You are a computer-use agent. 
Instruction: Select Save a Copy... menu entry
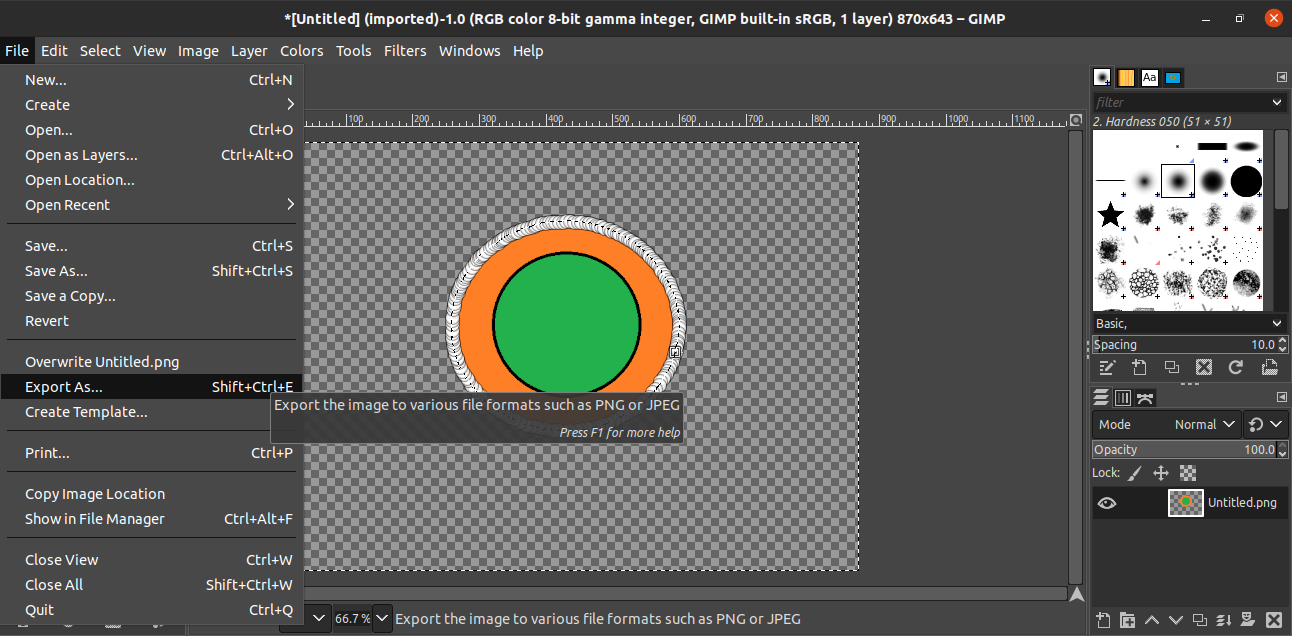[x=70, y=296]
